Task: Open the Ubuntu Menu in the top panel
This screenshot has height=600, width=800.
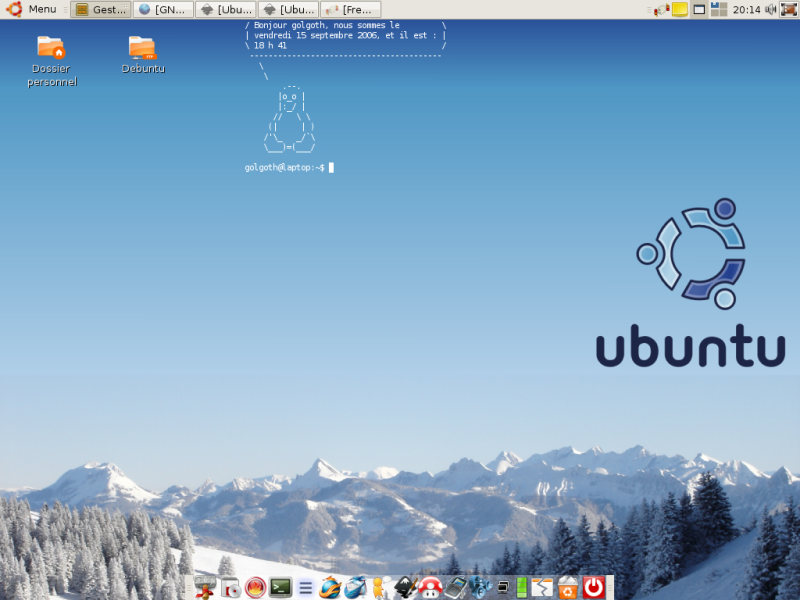Action: click(x=42, y=9)
